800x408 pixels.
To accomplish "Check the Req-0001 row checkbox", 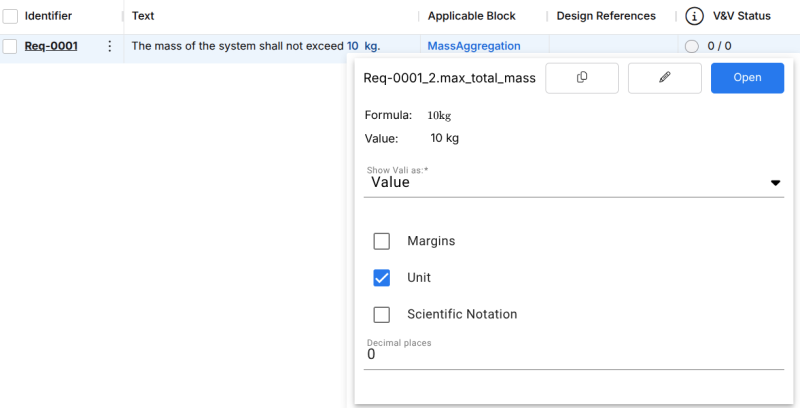I will [x=10, y=46].
